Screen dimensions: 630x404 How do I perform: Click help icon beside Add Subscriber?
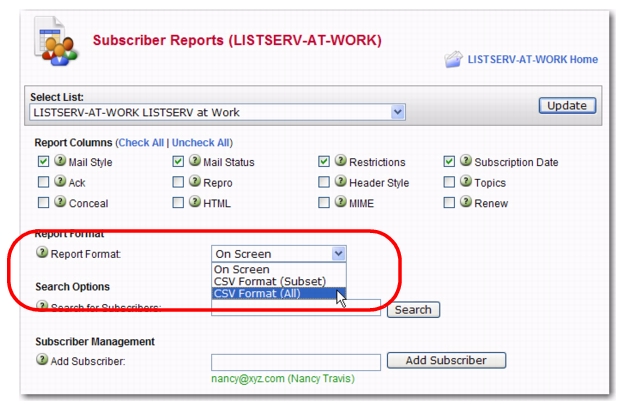(x=42, y=360)
